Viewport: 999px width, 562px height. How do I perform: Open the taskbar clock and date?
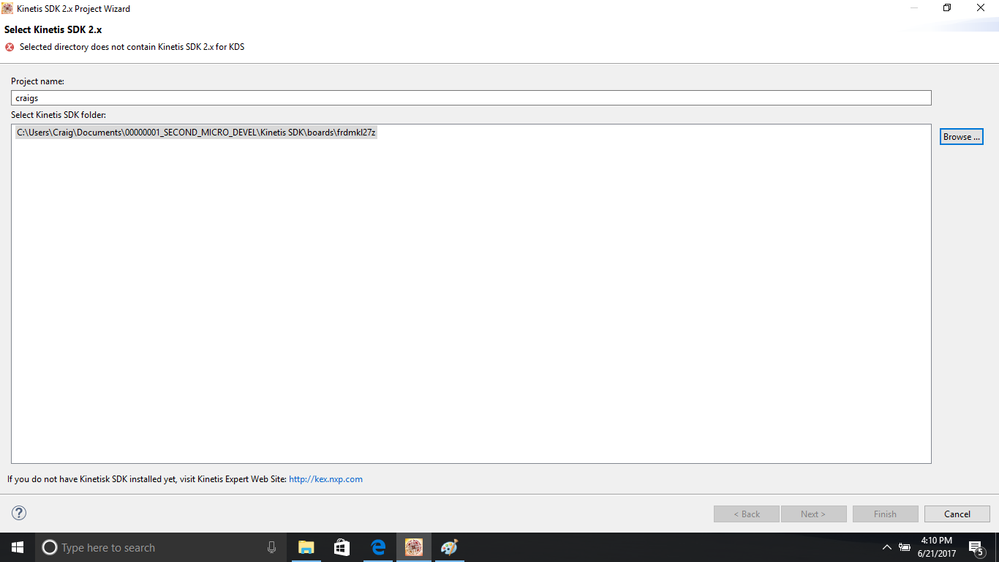click(937, 547)
